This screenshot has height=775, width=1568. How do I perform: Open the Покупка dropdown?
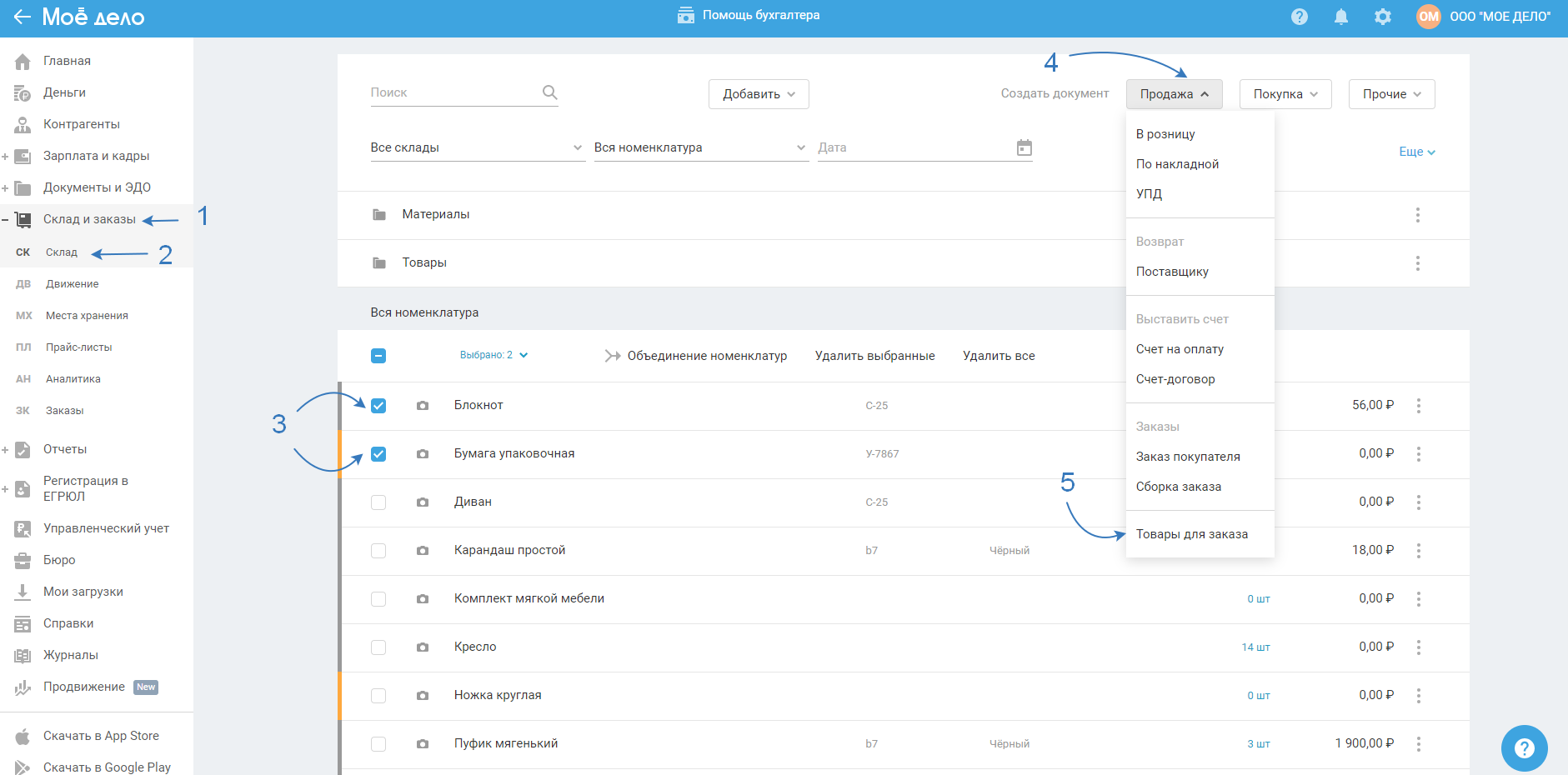click(x=1285, y=94)
